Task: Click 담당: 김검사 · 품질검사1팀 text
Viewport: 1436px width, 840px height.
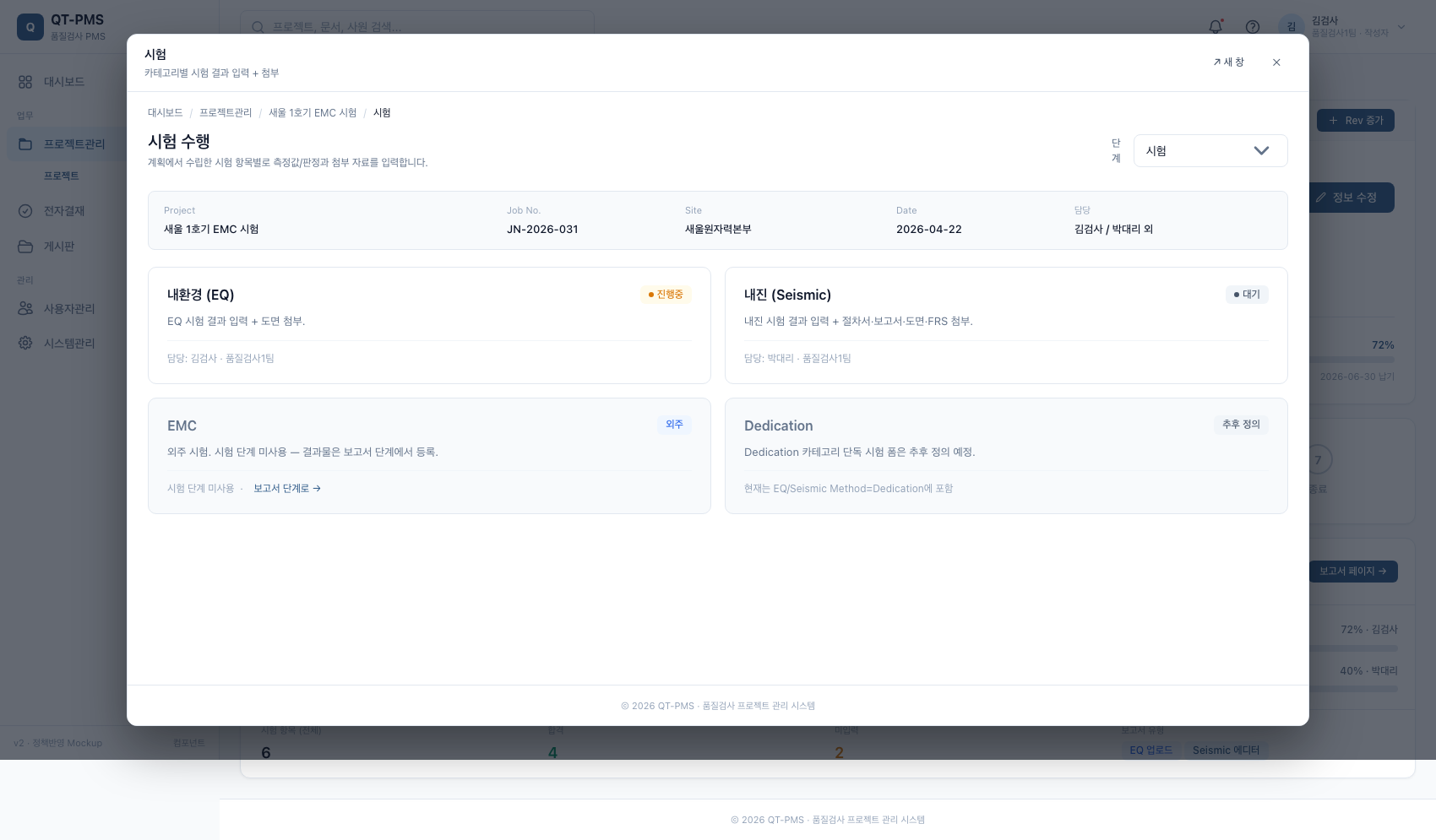Action: 220,359
